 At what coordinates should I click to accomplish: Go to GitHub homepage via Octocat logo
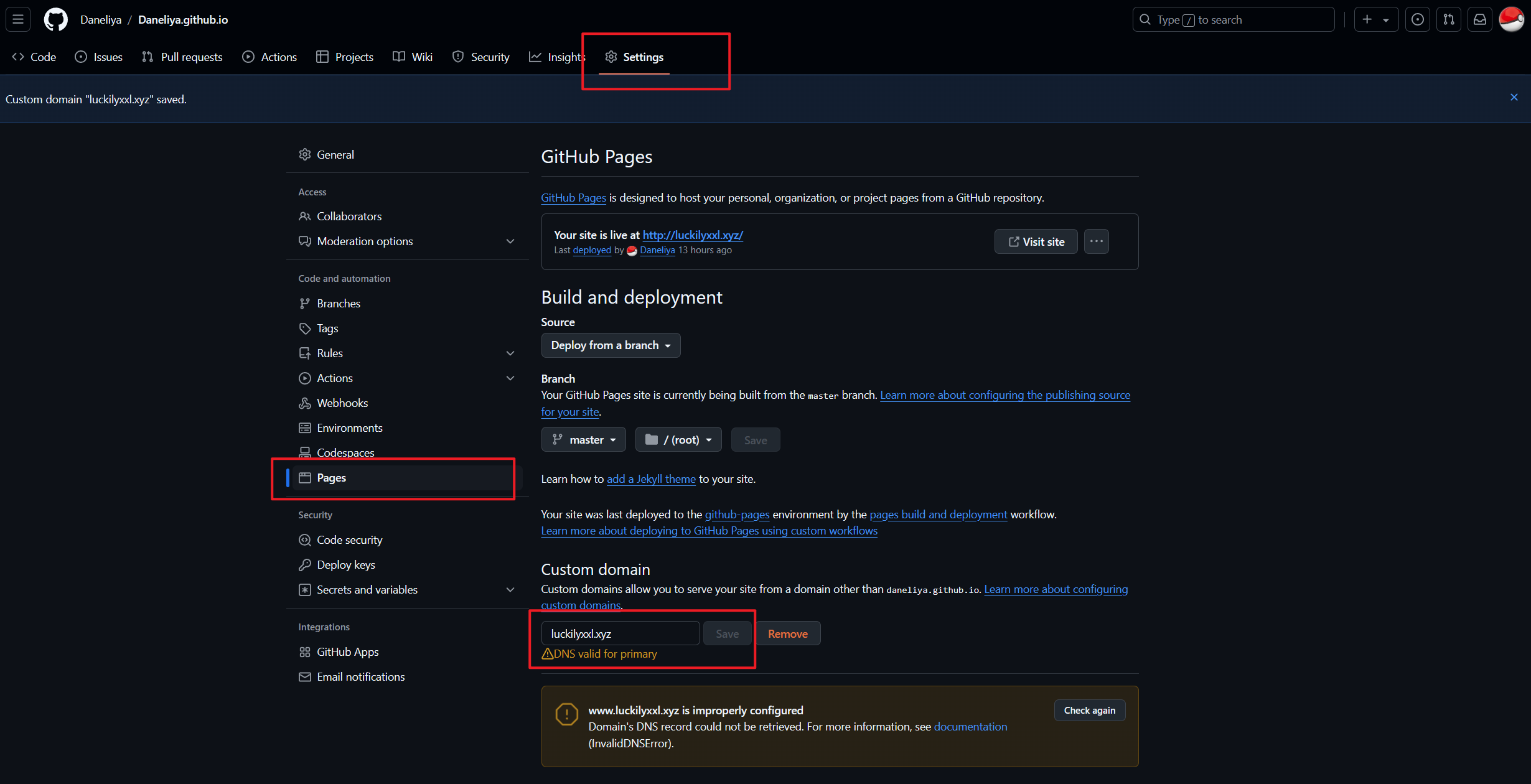tap(56, 19)
